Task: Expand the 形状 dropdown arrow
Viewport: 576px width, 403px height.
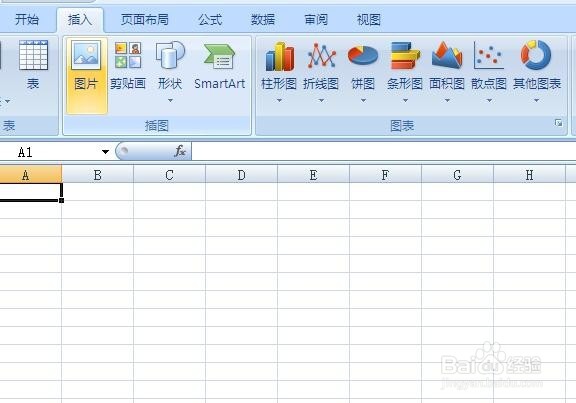Action: point(170,101)
